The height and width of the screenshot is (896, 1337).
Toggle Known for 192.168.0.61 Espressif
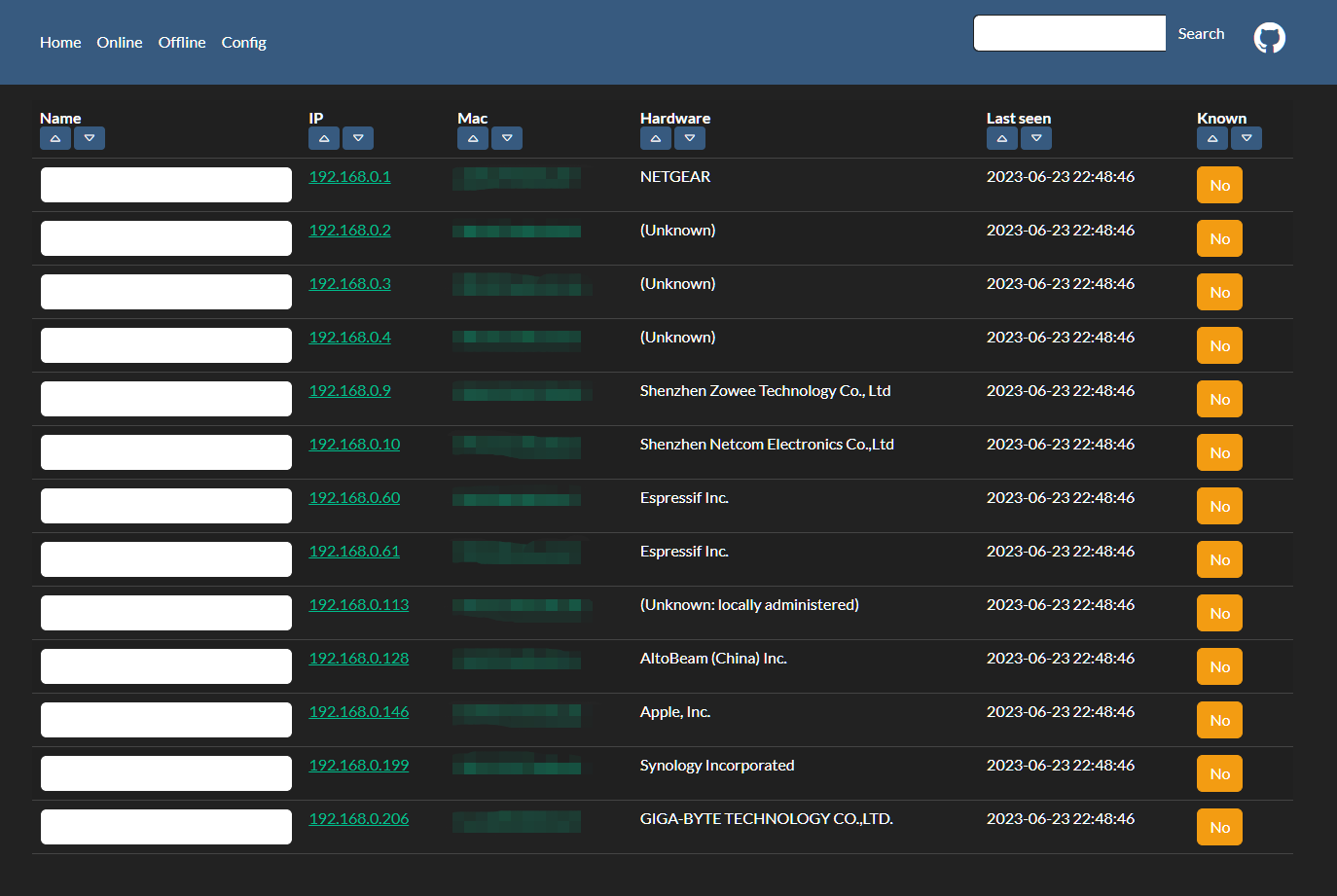(1219, 559)
